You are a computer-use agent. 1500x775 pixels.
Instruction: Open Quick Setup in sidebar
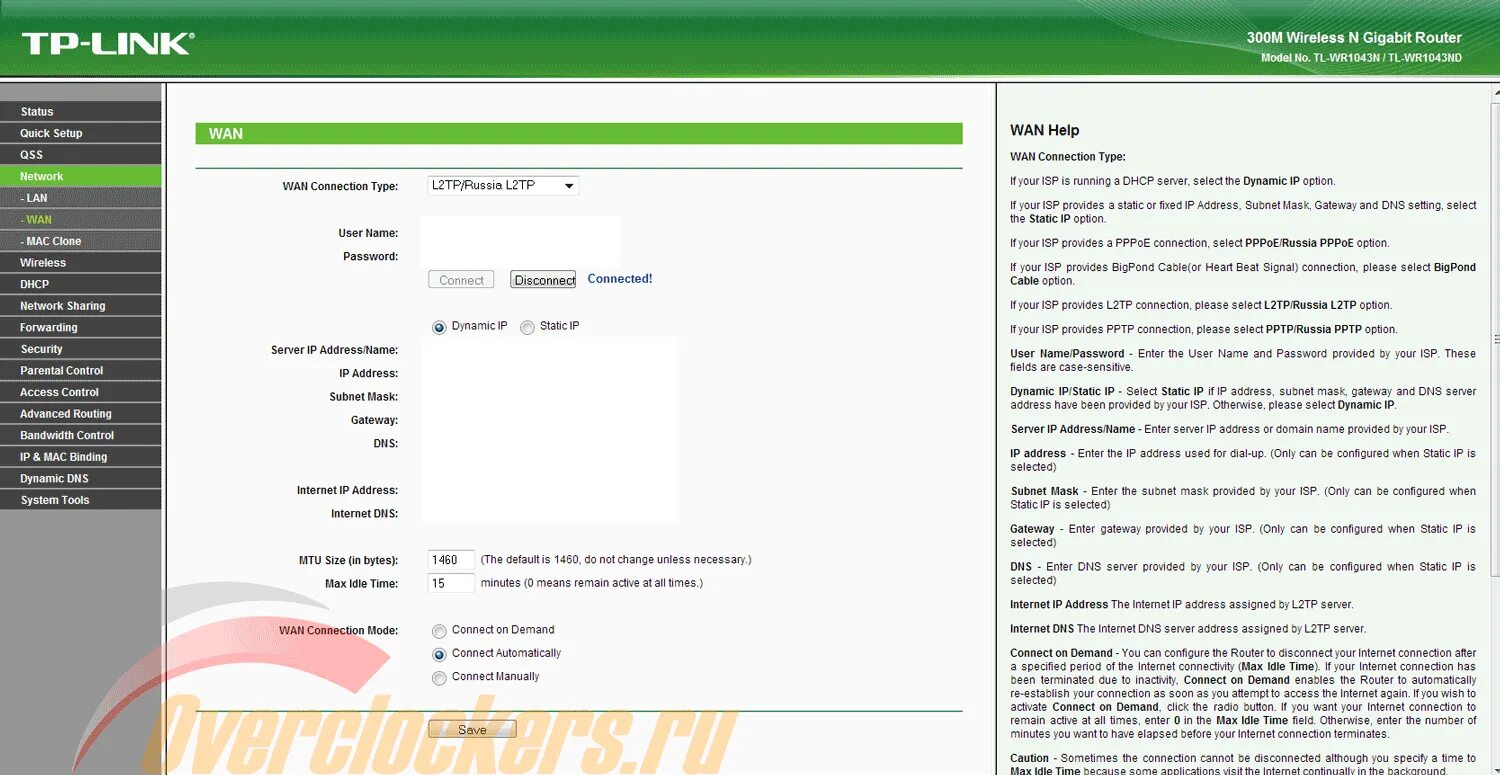click(x=80, y=133)
